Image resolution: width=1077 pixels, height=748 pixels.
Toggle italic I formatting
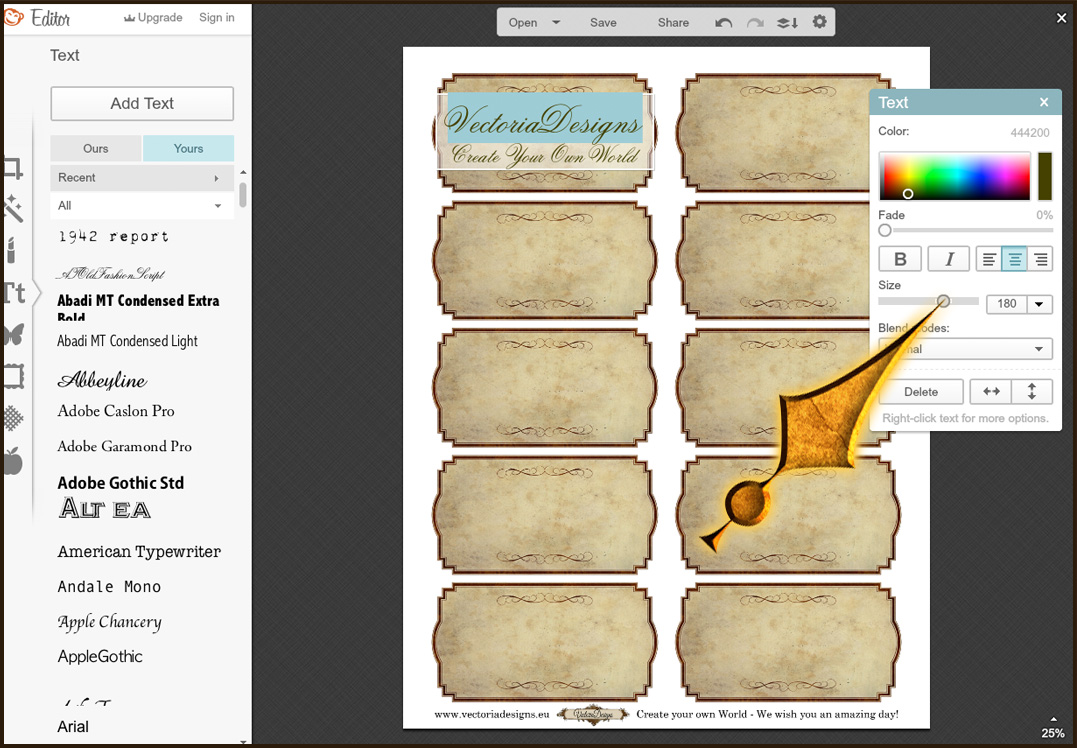coord(949,259)
